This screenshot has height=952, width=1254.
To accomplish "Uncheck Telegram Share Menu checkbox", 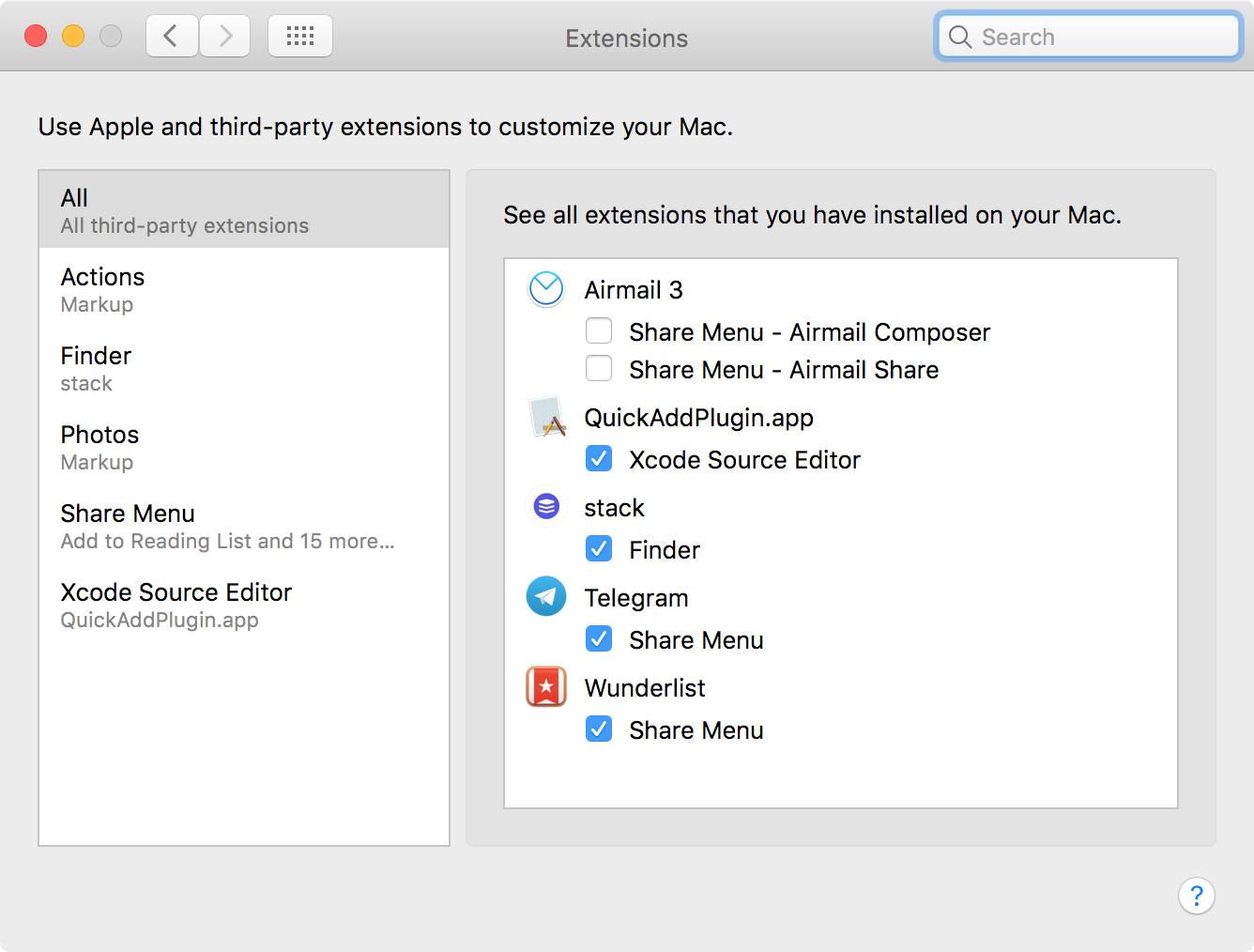I will pyautogui.click(x=599, y=639).
